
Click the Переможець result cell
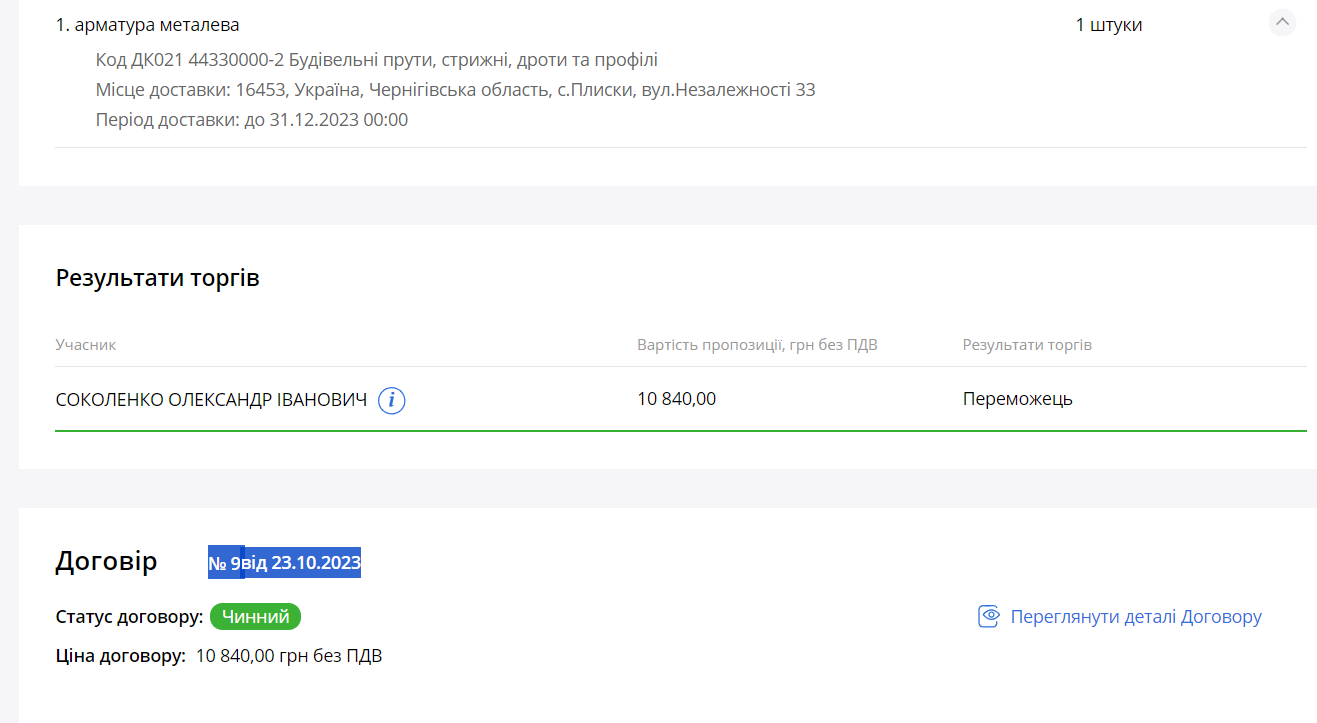point(1017,399)
